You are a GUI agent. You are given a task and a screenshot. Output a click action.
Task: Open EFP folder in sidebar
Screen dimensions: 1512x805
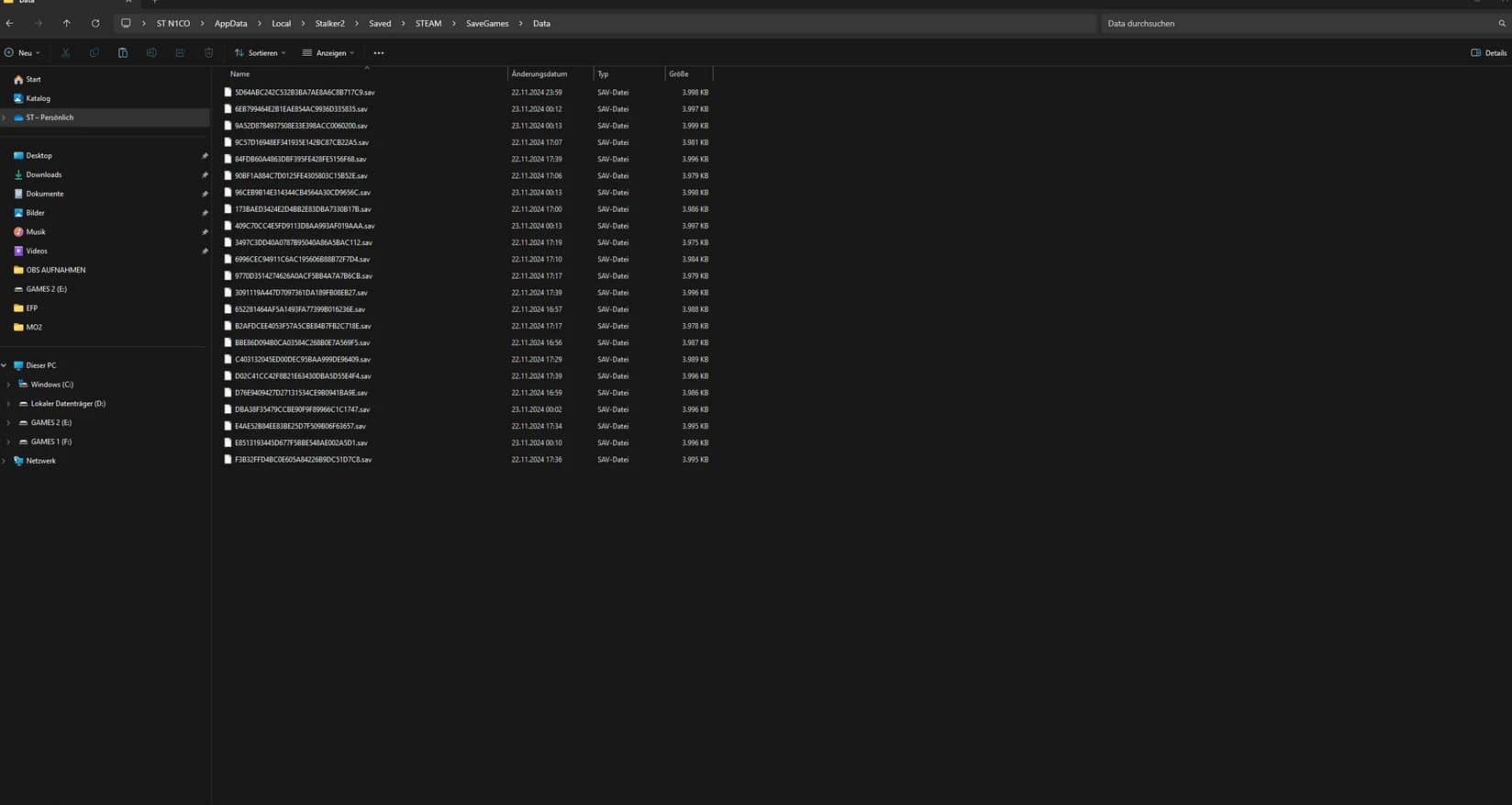click(x=31, y=308)
